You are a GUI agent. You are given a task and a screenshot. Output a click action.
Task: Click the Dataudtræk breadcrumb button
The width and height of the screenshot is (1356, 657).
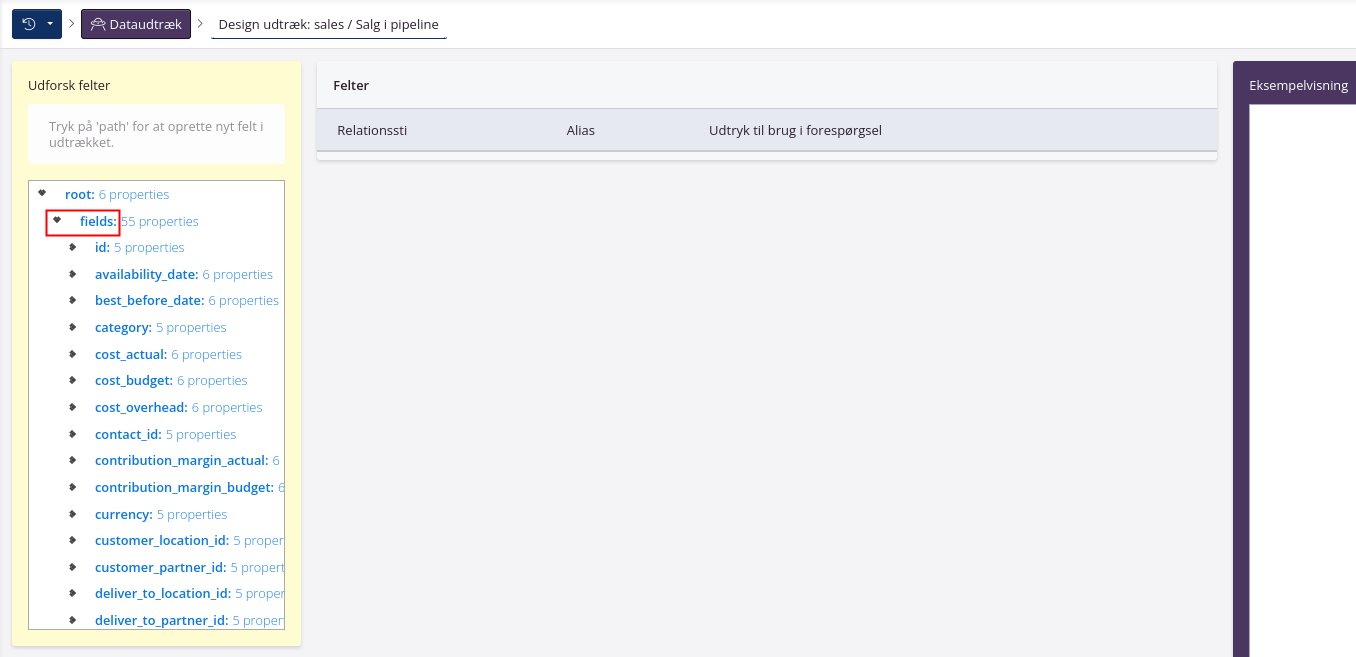click(136, 24)
